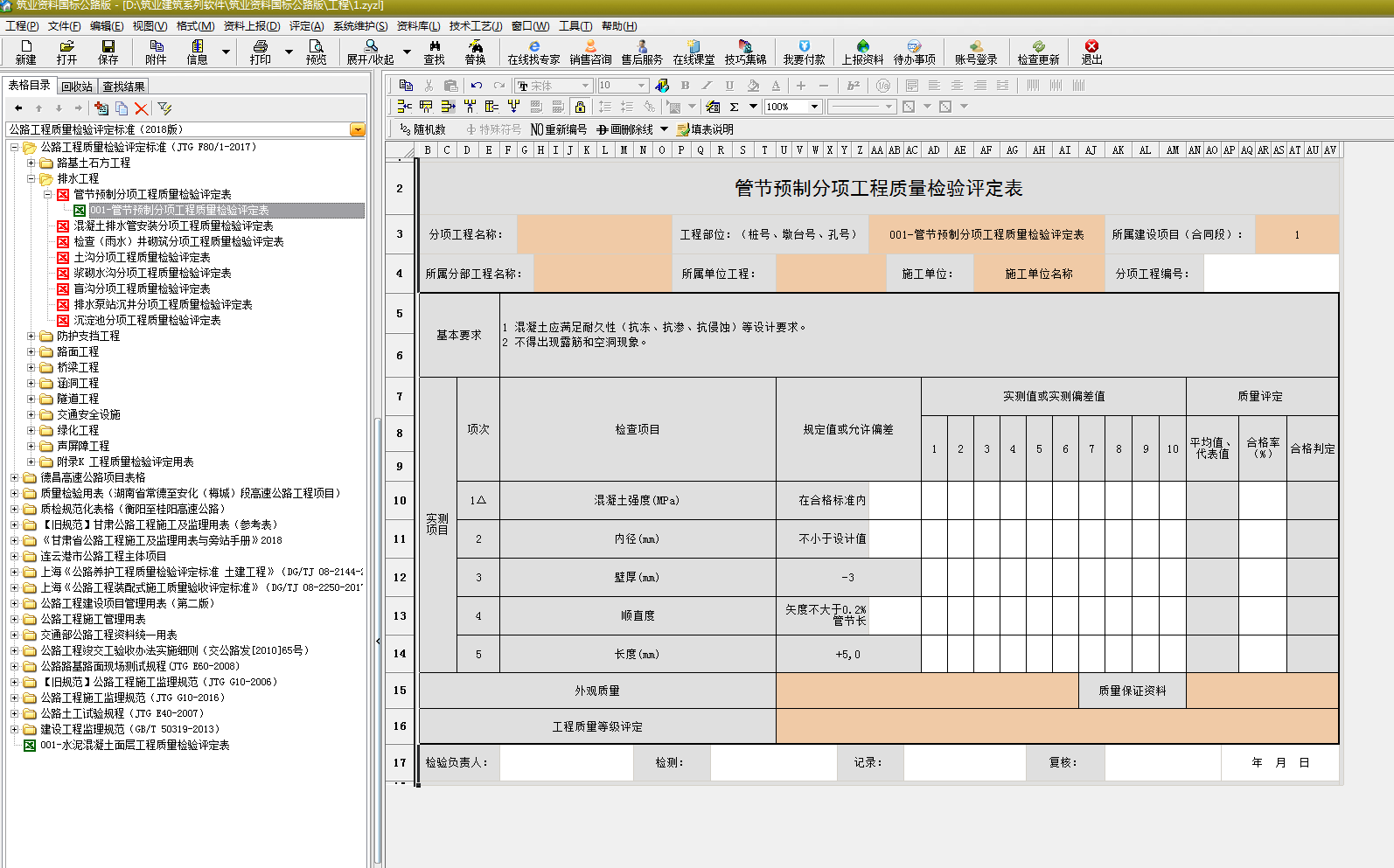Click the 我要付款 payment icon
Viewport: 1394px width, 868px height.
(x=804, y=52)
